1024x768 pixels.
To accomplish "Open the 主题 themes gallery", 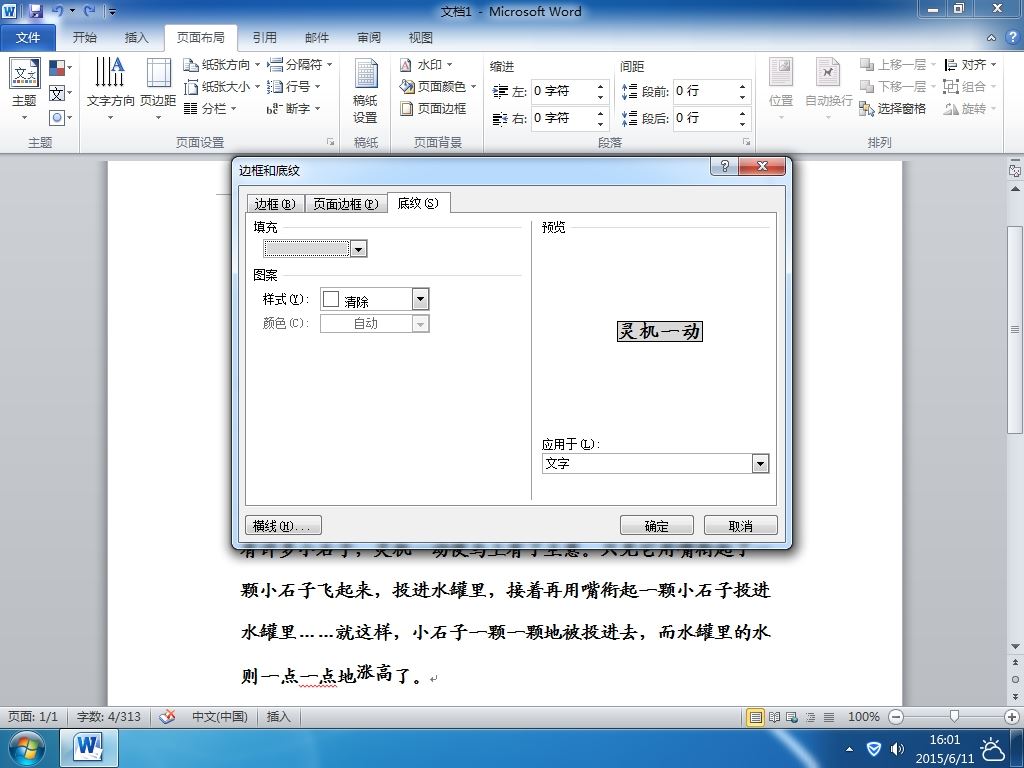I will point(25,90).
